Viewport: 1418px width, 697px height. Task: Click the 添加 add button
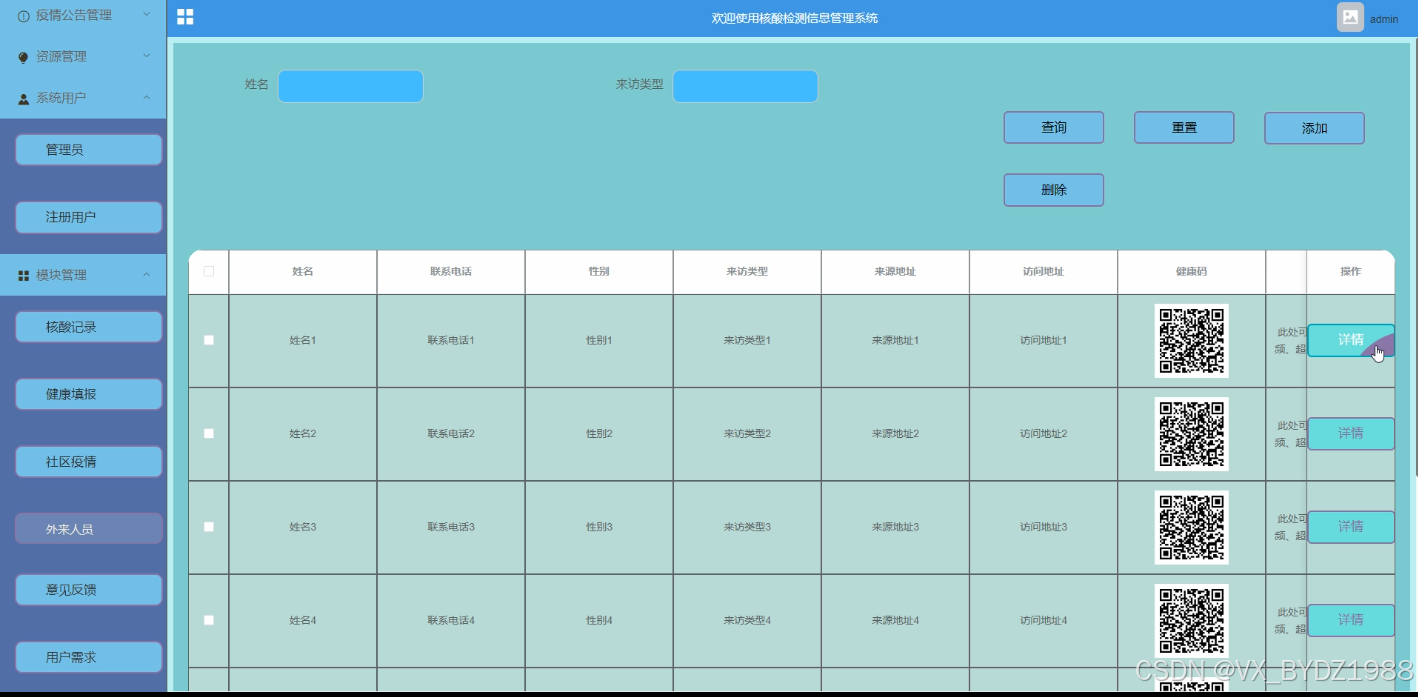[x=1314, y=128]
